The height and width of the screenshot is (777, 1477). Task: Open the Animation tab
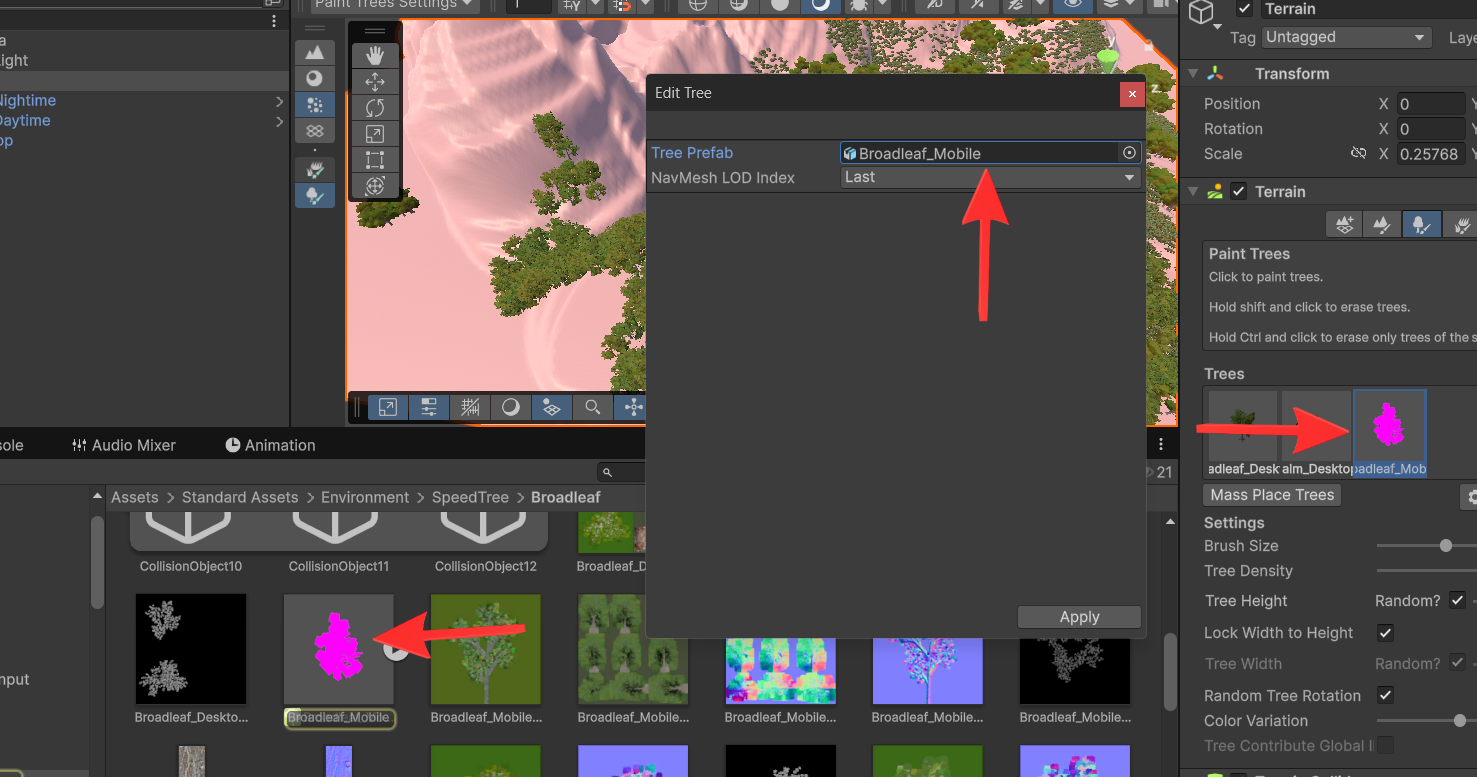[270, 445]
